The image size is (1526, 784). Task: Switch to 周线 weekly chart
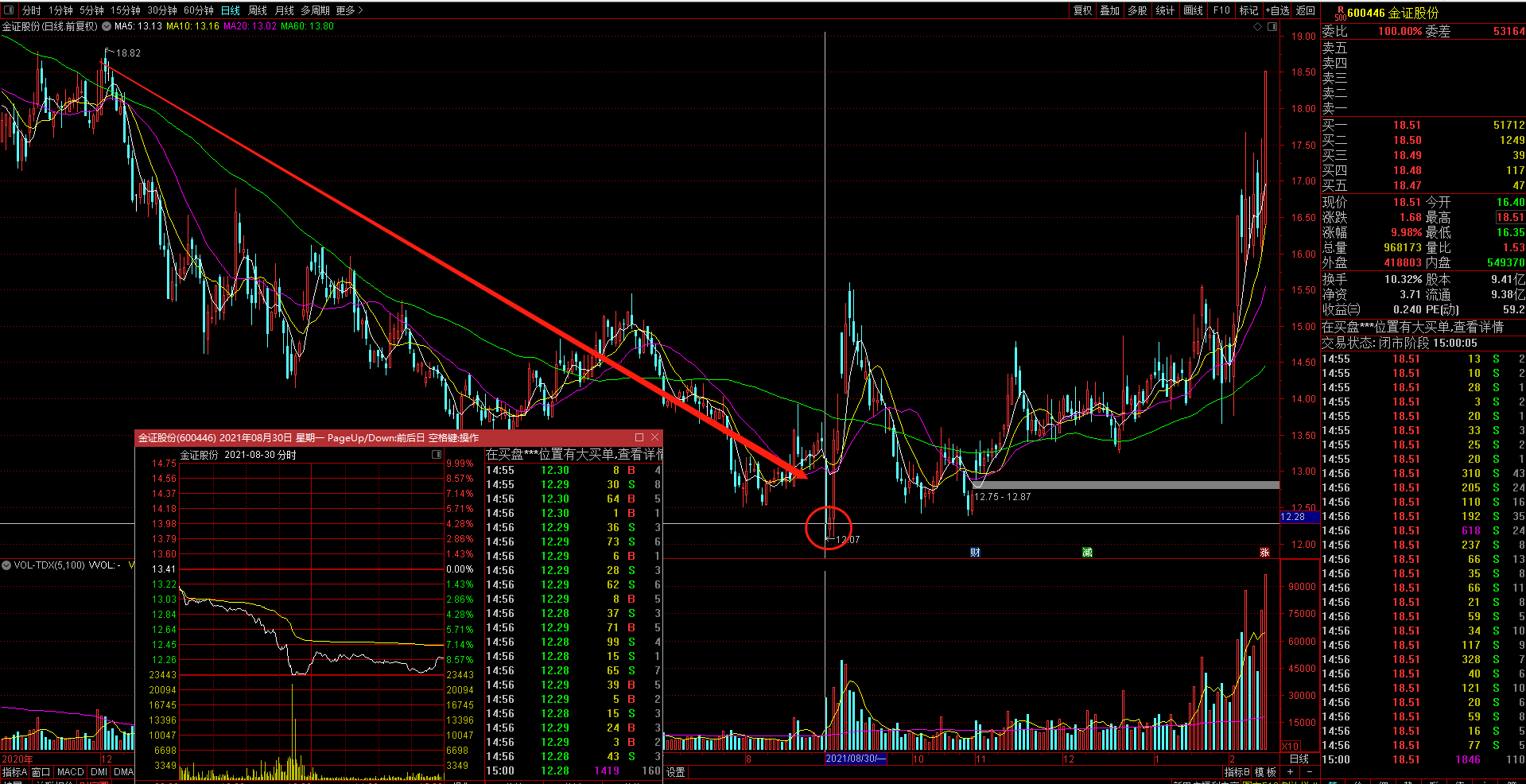[258, 10]
